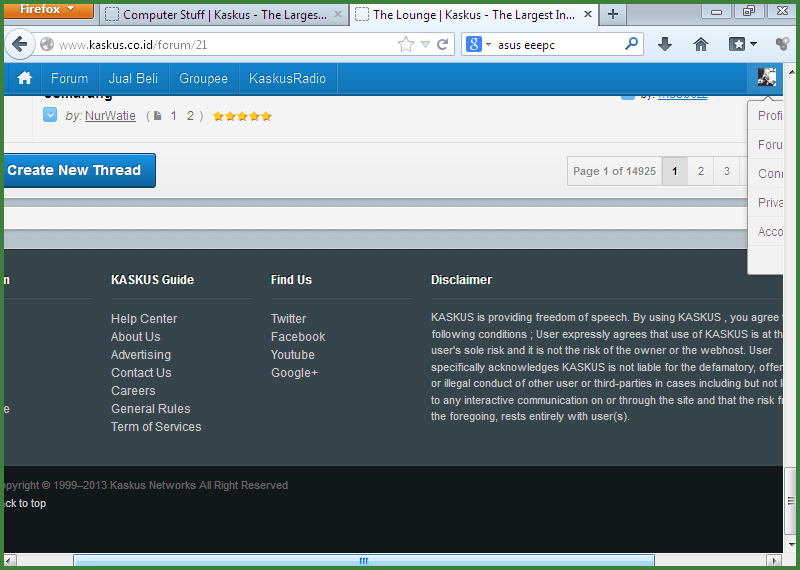
Task: Bookmark page with the star icon
Action: click(406, 44)
